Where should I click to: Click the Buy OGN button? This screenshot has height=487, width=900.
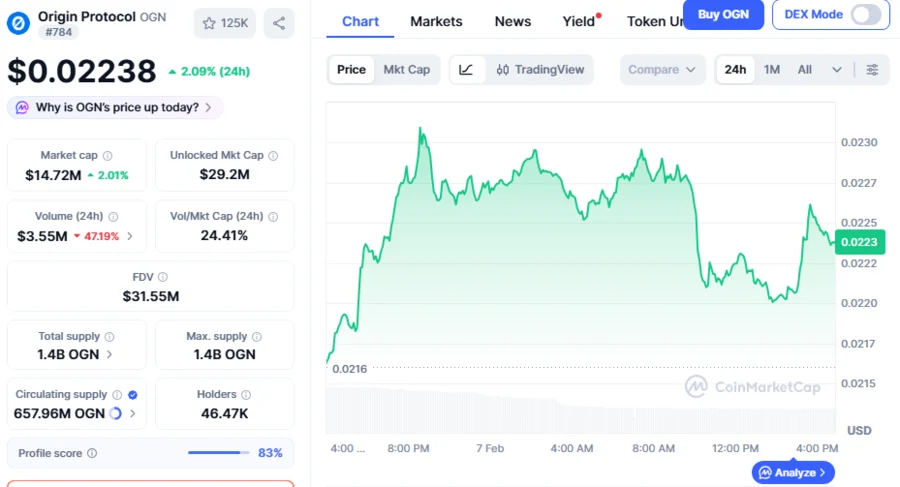pos(723,14)
